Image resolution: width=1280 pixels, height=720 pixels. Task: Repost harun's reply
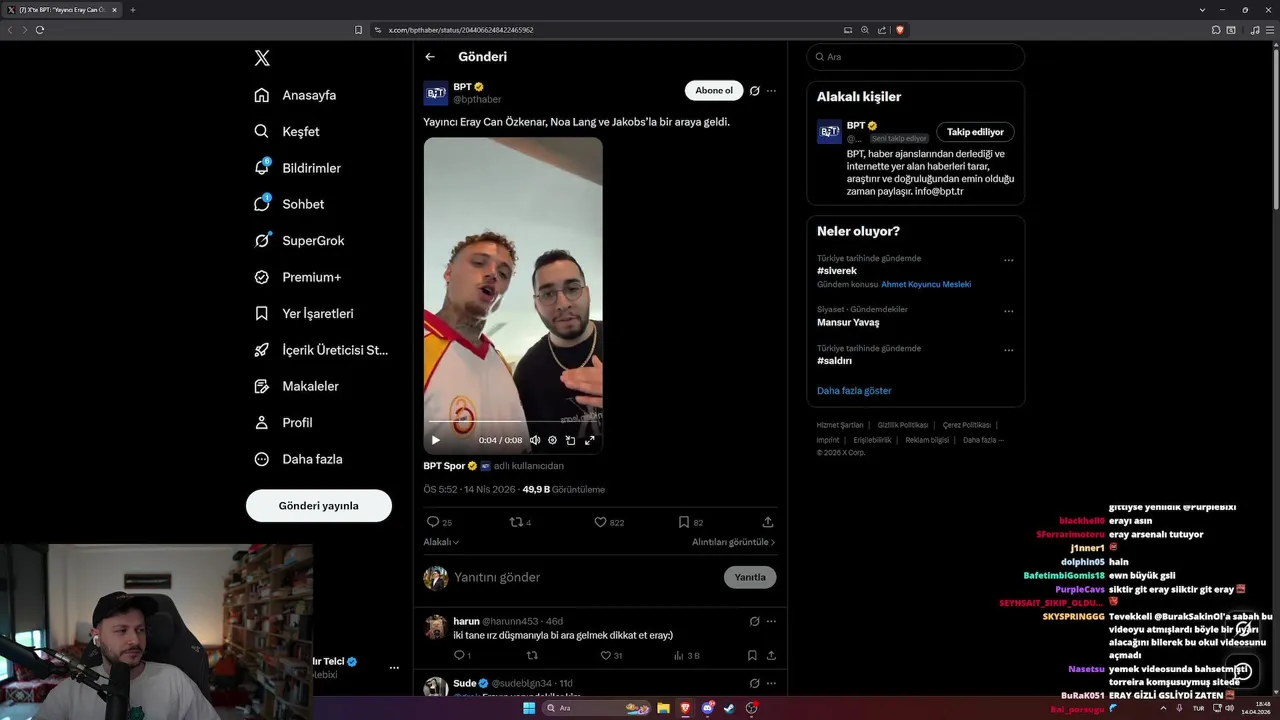[x=532, y=656]
